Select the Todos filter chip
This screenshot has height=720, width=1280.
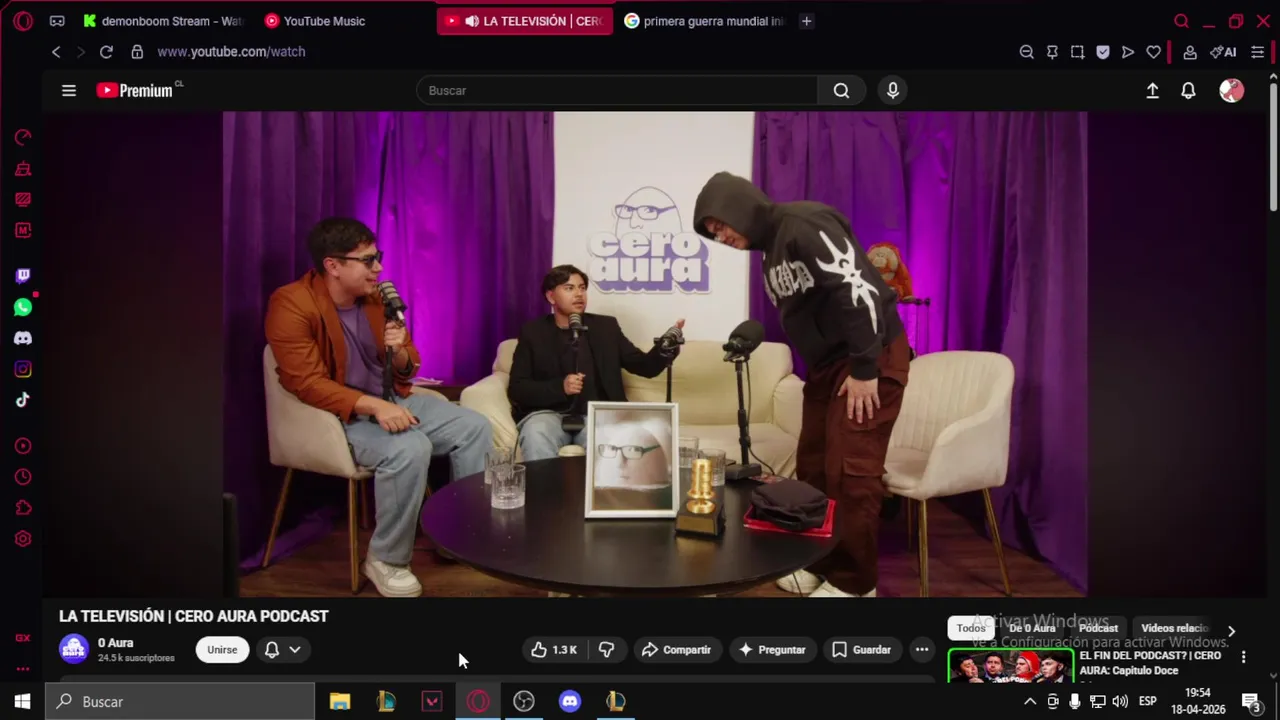coord(971,629)
